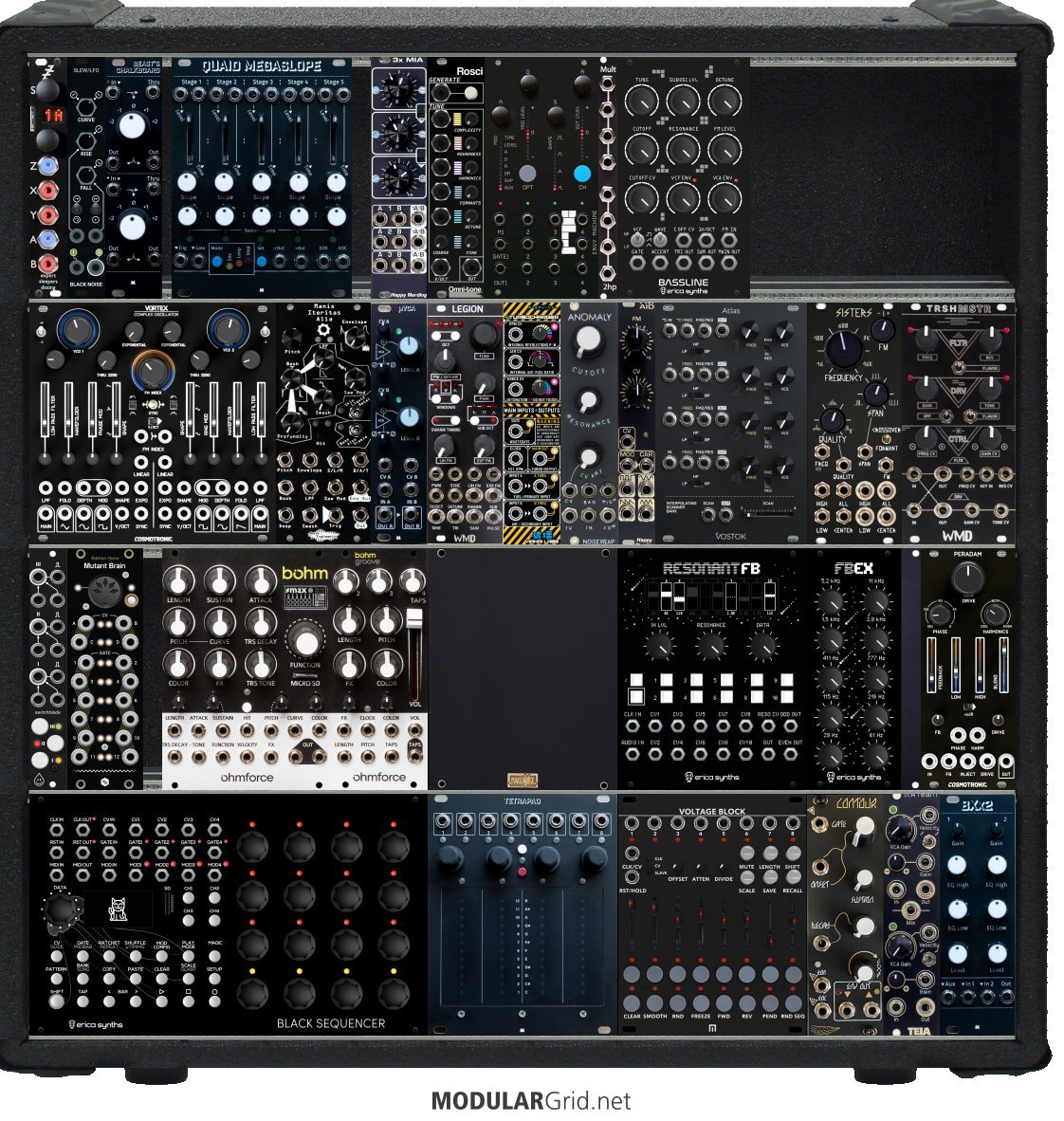The image size is (1064, 1121).
Task: Select the Tetrapad module
Action: tap(522, 913)
